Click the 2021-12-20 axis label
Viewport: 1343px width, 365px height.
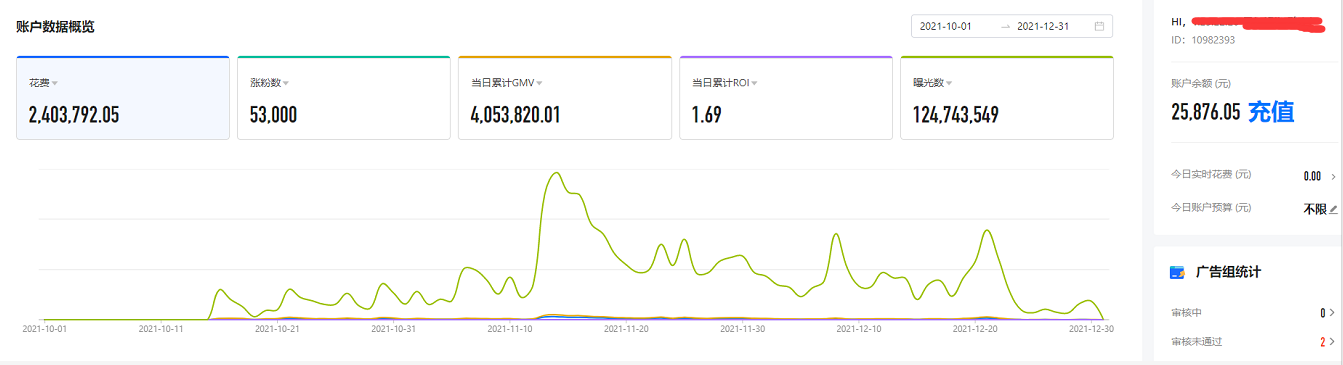tap(976, 328)
